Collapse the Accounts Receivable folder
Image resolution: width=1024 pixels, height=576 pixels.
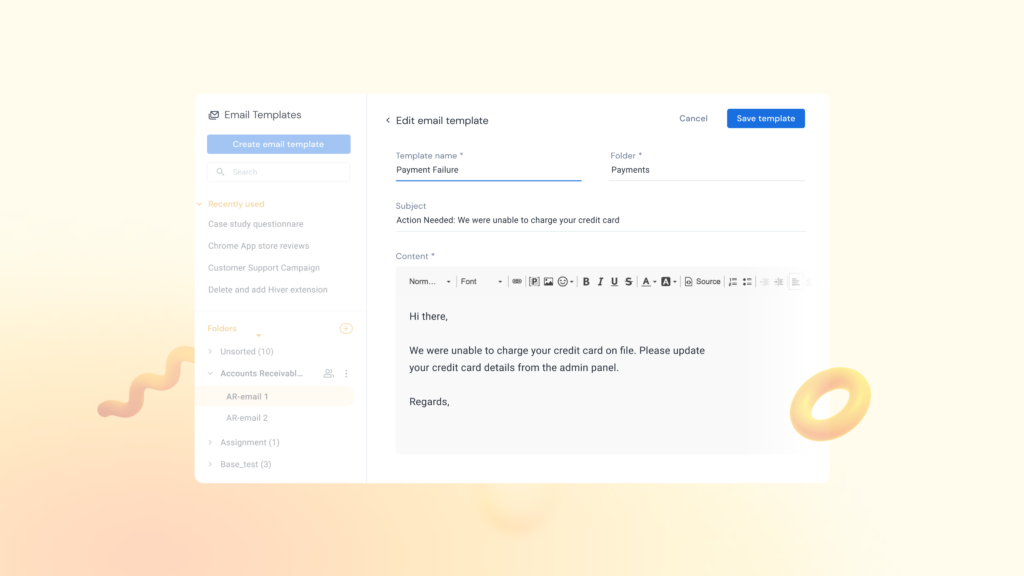point(210,374)
